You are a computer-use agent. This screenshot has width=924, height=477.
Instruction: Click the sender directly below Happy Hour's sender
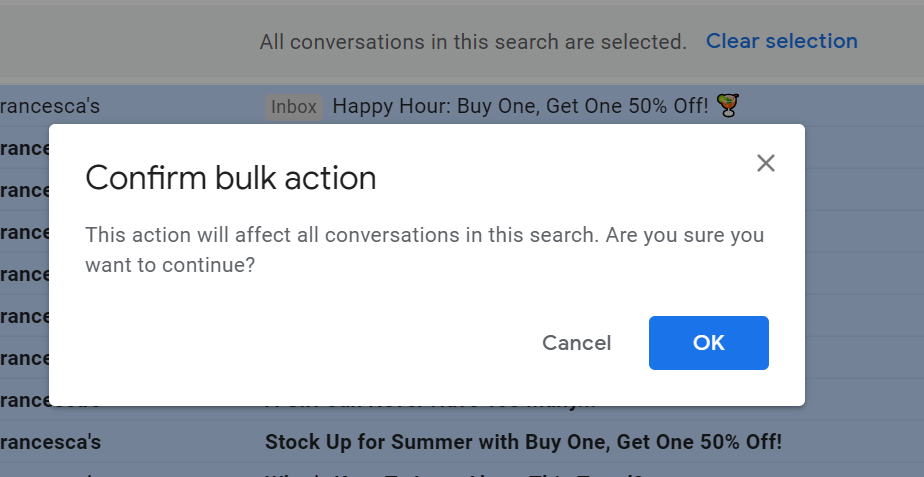(x=24, y=148)
